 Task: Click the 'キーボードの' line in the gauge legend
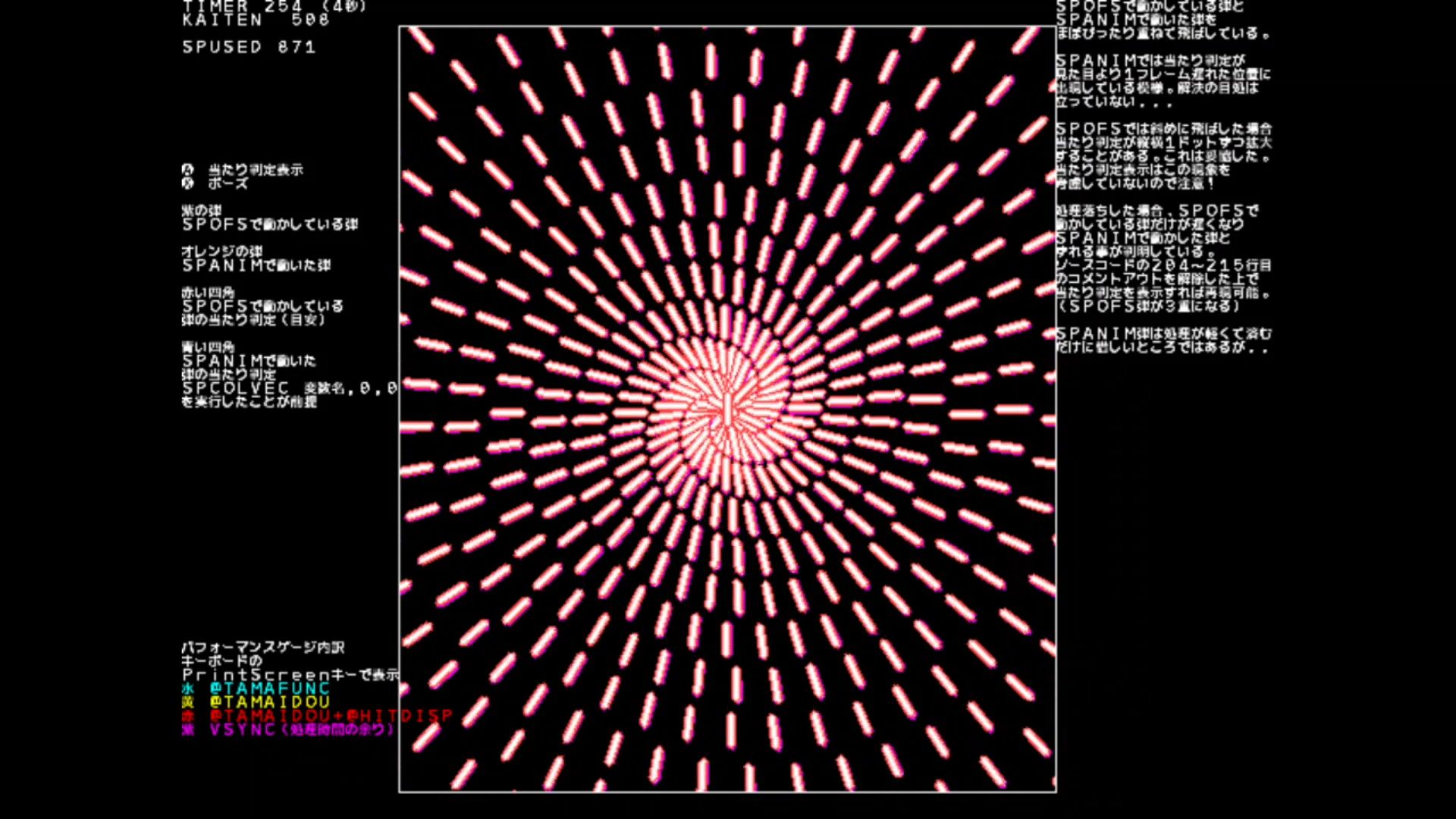pos(222,661)
